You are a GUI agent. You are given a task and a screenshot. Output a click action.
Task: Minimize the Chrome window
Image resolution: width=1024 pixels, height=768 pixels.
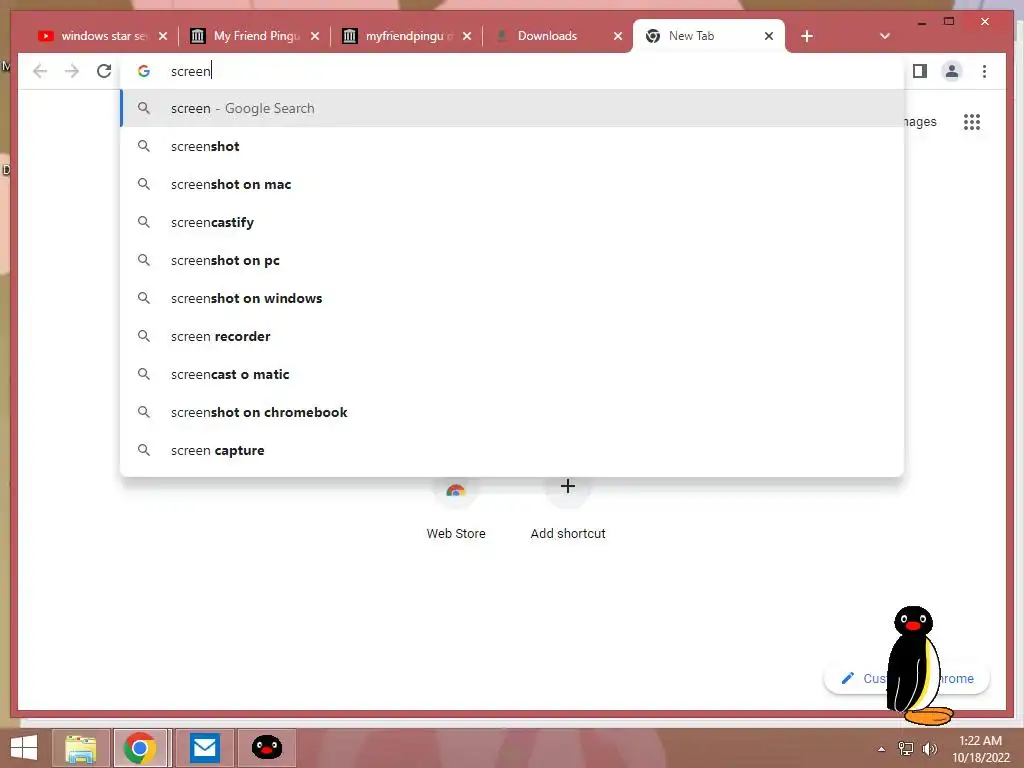tap(921, 23)
